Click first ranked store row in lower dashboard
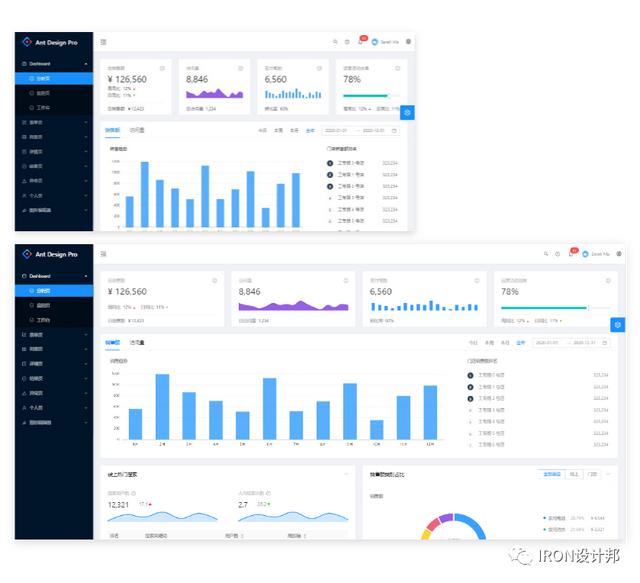This screenshot has height=583, width=640. (x=538, y=375)
